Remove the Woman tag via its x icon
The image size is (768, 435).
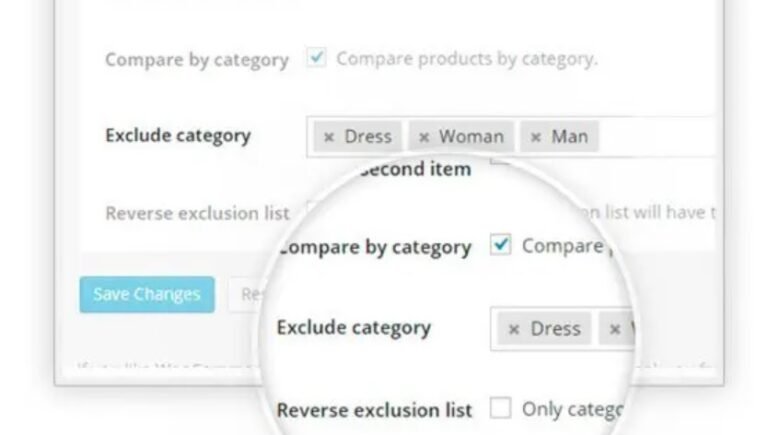pyautogui.click(x=424, y=137)
